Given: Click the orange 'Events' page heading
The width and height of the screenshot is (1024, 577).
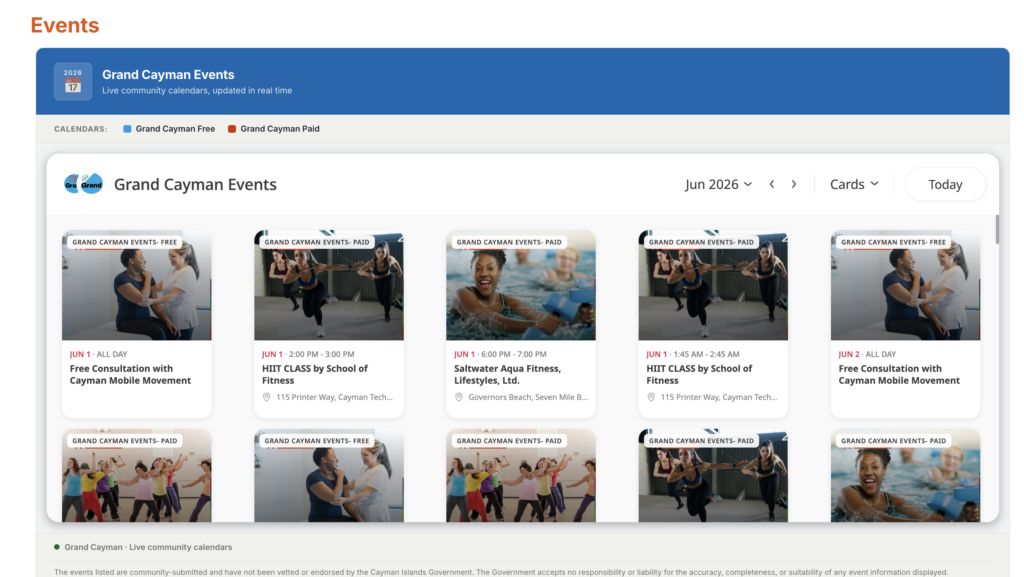Looking at the screenshot, I should pyautogui.click(x=65, y=25).
